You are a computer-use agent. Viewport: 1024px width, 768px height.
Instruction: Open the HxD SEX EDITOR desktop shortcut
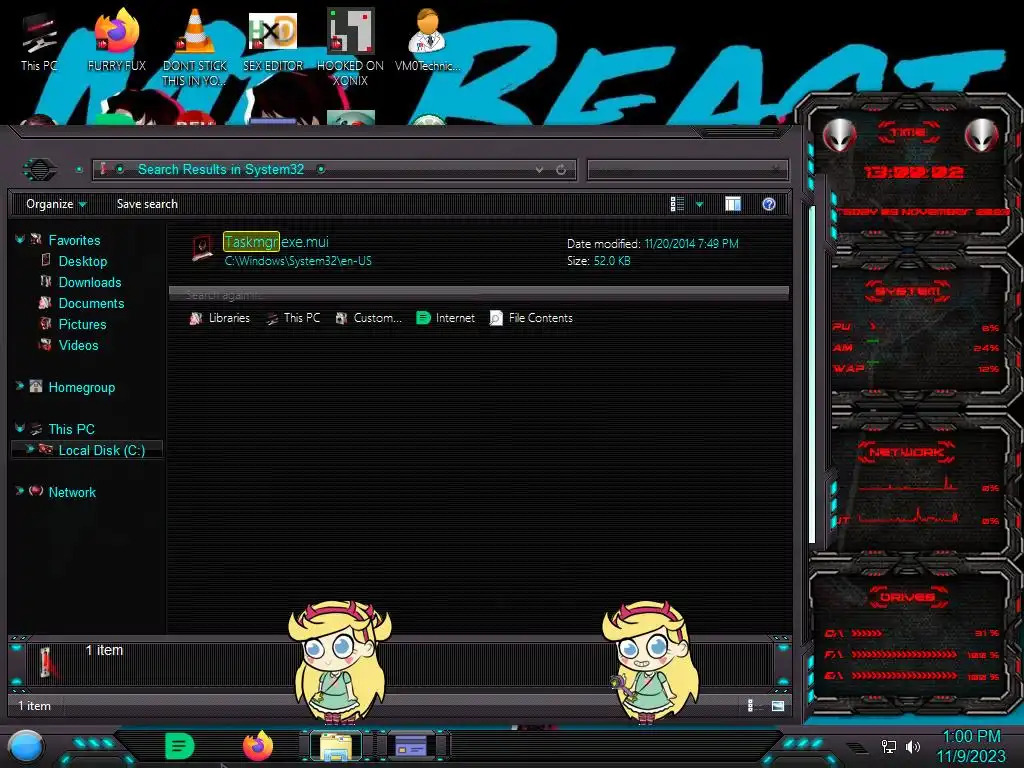273,41
